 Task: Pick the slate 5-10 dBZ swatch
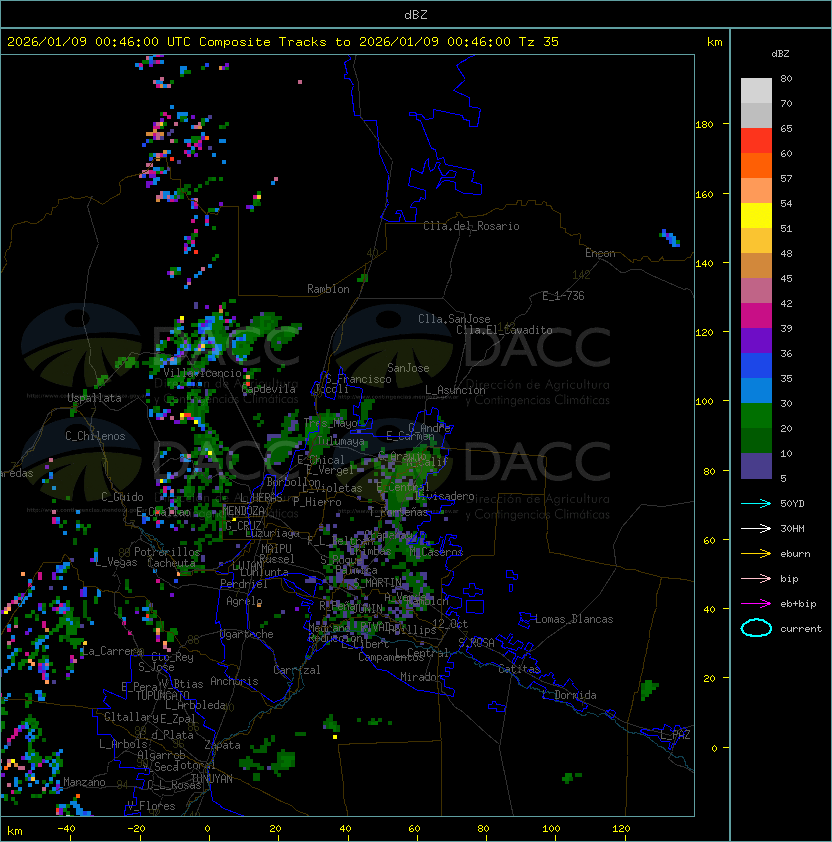coord(756,466)
